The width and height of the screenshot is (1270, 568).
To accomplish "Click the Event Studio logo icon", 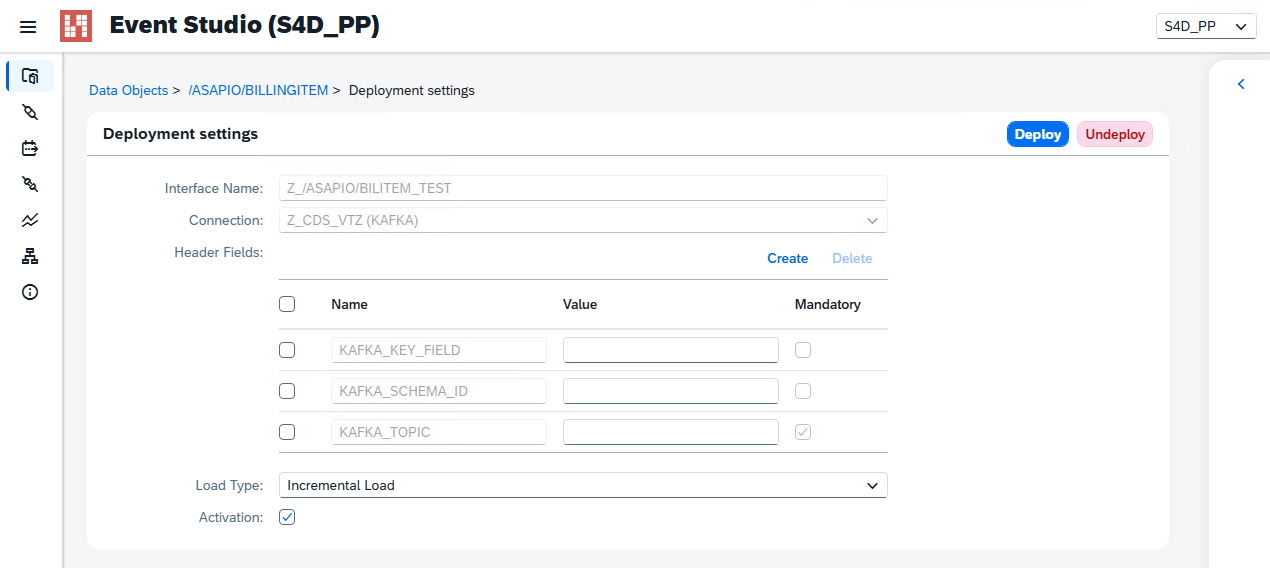I will (76, 26).
